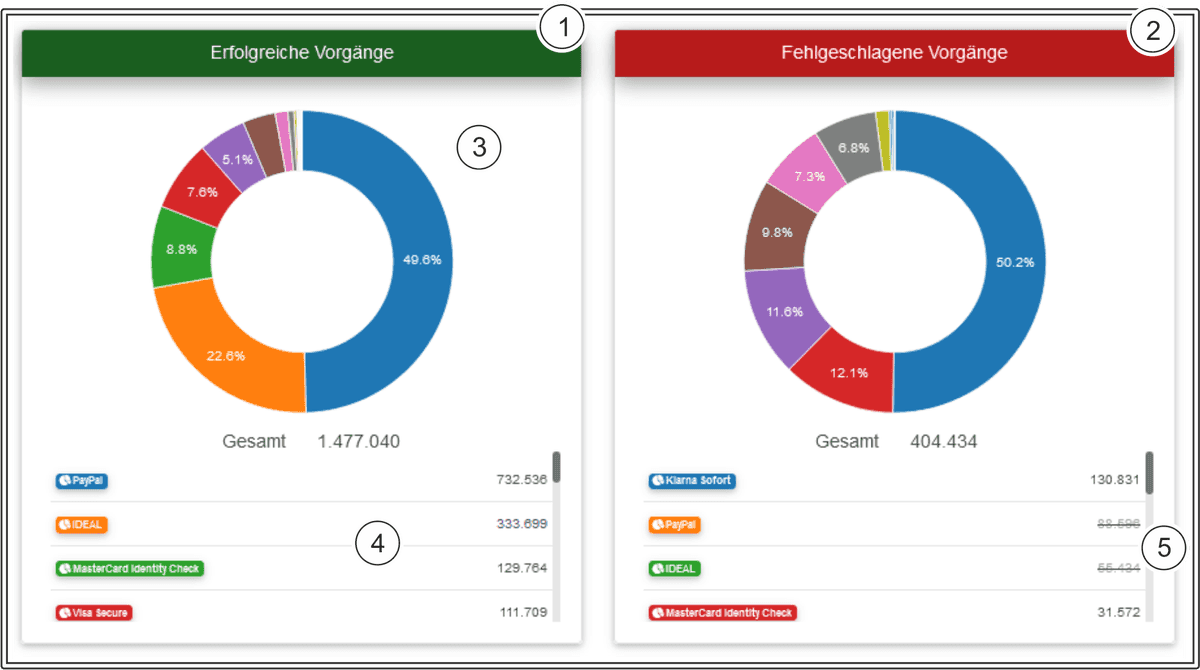Toggle MasterCard Identity Check in the successful list
1200x670 pixels.
(x=129, y=569)
